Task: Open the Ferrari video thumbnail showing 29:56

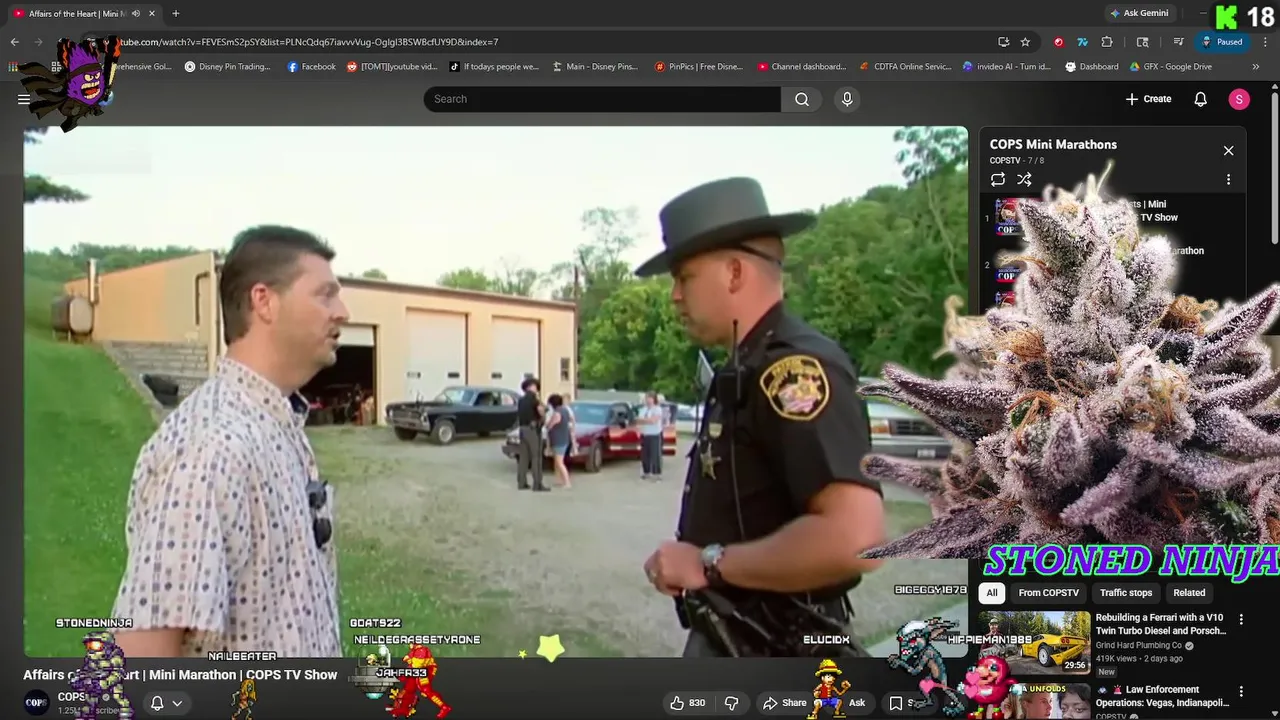Action: (x=1034, y=643)
